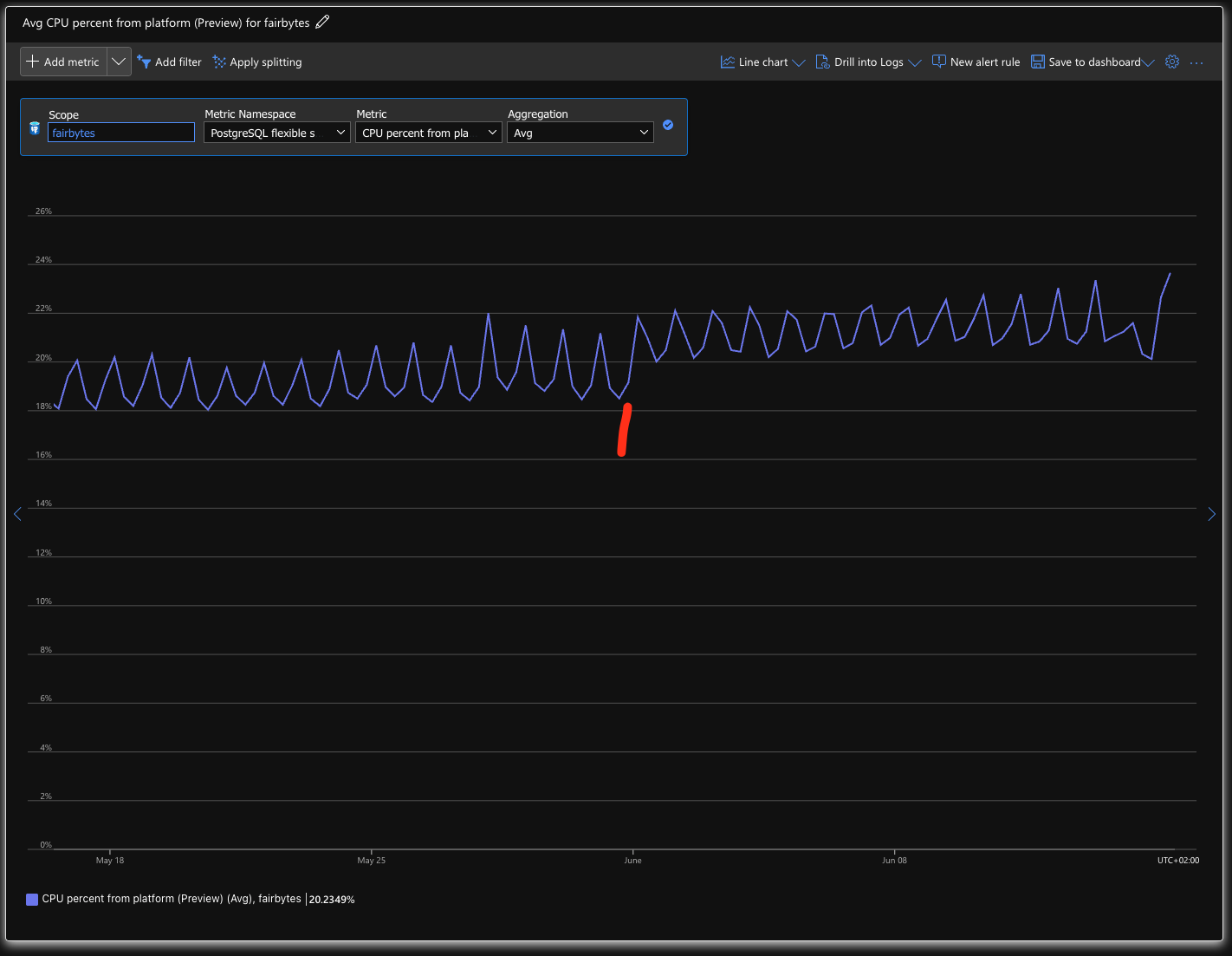Expand the arrow beside Add metric
This screenshot has width=1232, height=956.
click(119, 62)
